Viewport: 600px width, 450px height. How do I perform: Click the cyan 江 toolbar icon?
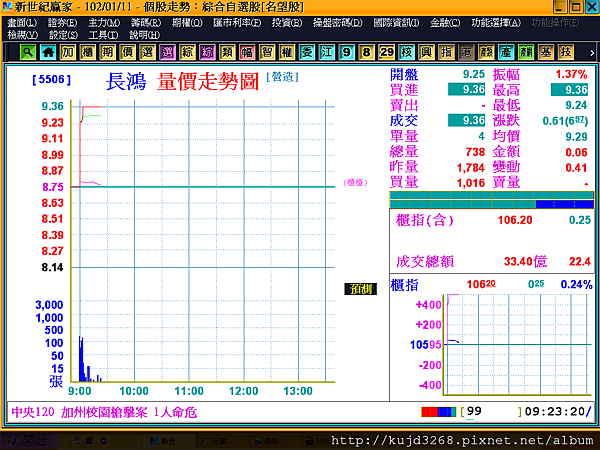(x=327, y=52)
